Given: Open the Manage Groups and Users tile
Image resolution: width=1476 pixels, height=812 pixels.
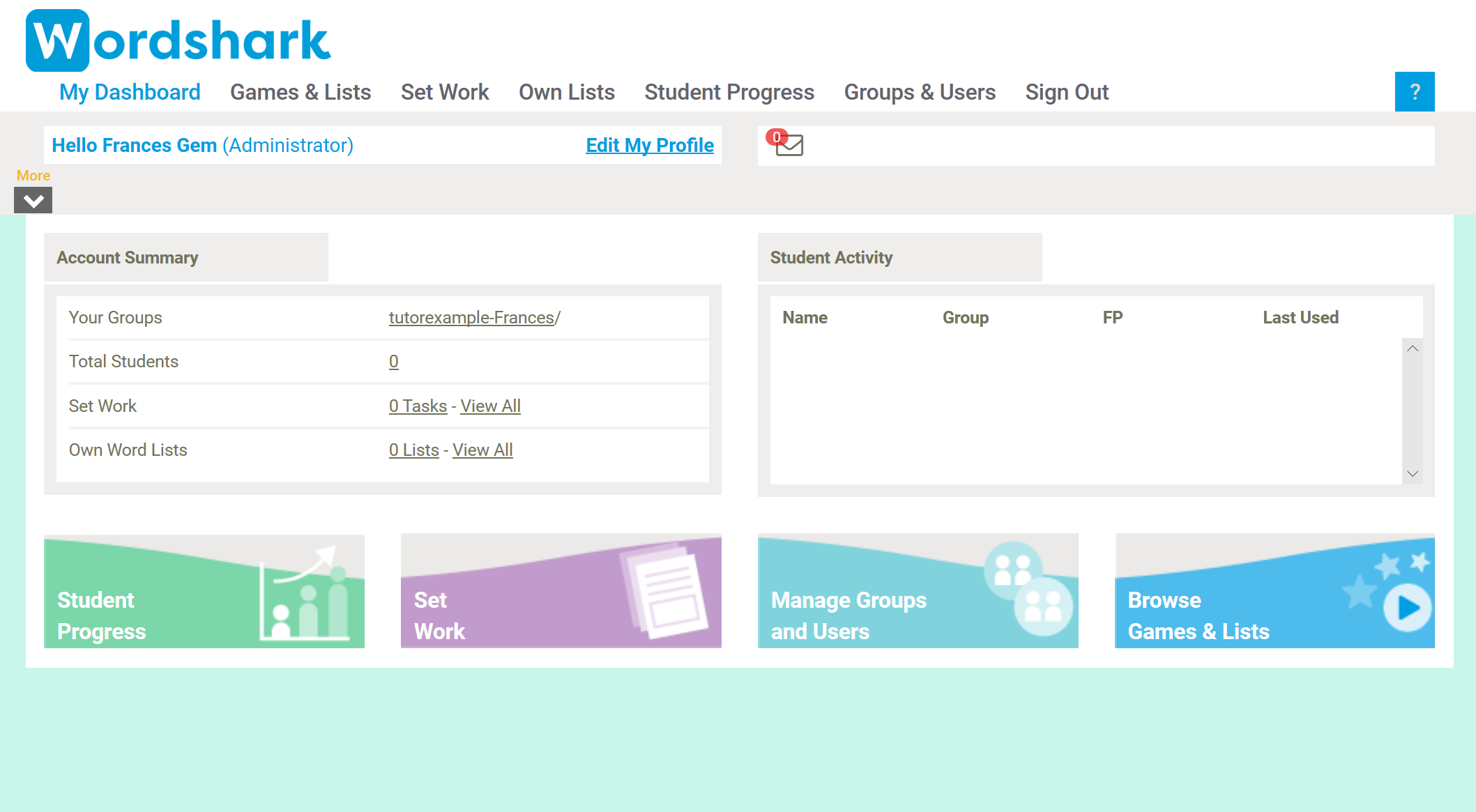Looking at the screenshot, I should click(x=918, y=591).
